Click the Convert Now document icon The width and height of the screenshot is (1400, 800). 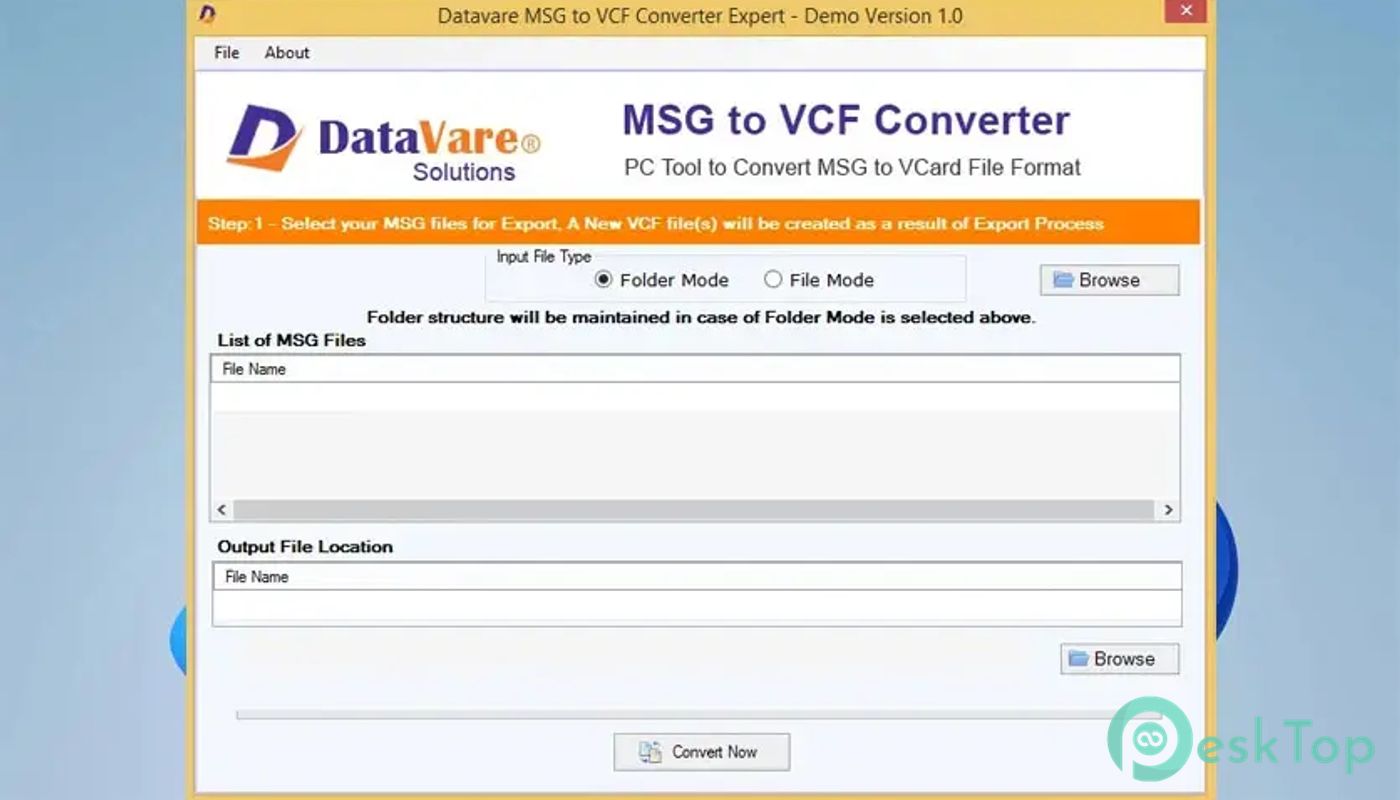coord(650,752)
